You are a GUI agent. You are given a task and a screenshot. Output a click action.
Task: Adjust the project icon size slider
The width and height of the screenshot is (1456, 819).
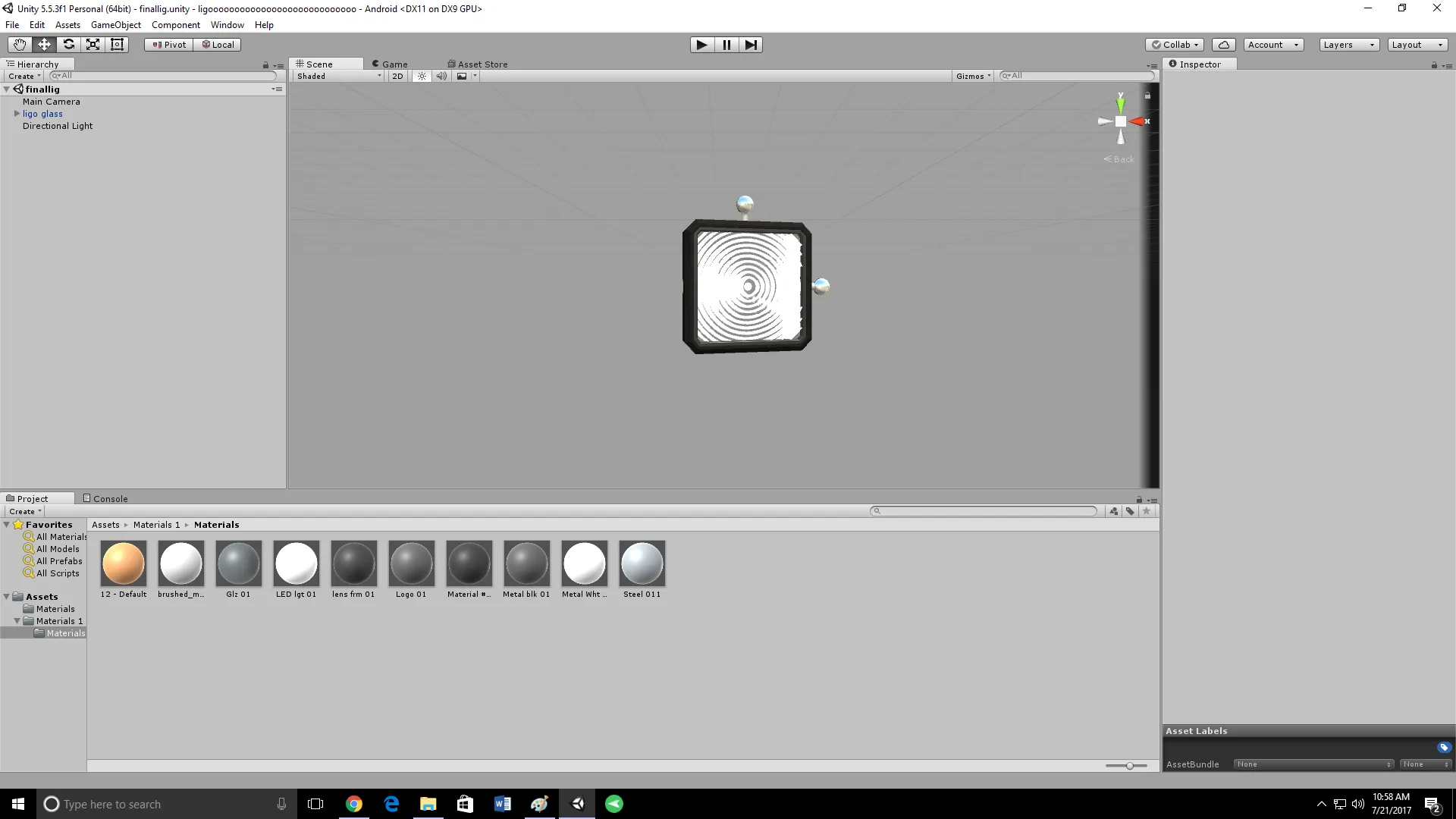(x=1129, y=766)
